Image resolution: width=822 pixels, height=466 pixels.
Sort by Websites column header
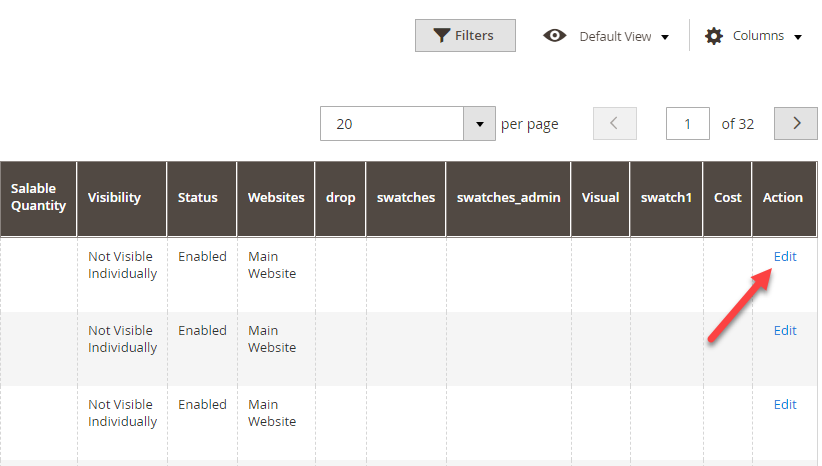coord(276,199)
